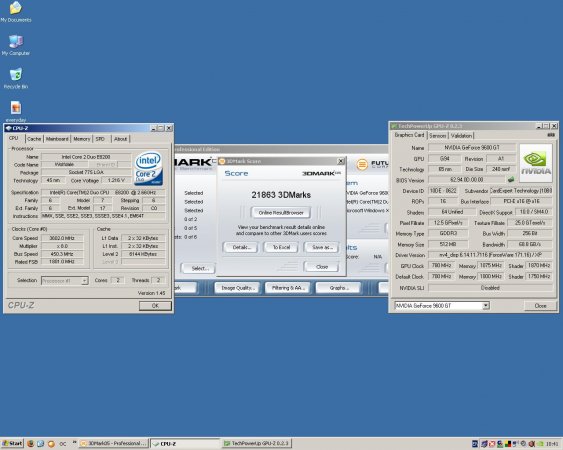Image resolution: width=563 pixels, height=450 pixels.
Task: Open the Memory tab in CPU-Z
Action: [82, 139]
